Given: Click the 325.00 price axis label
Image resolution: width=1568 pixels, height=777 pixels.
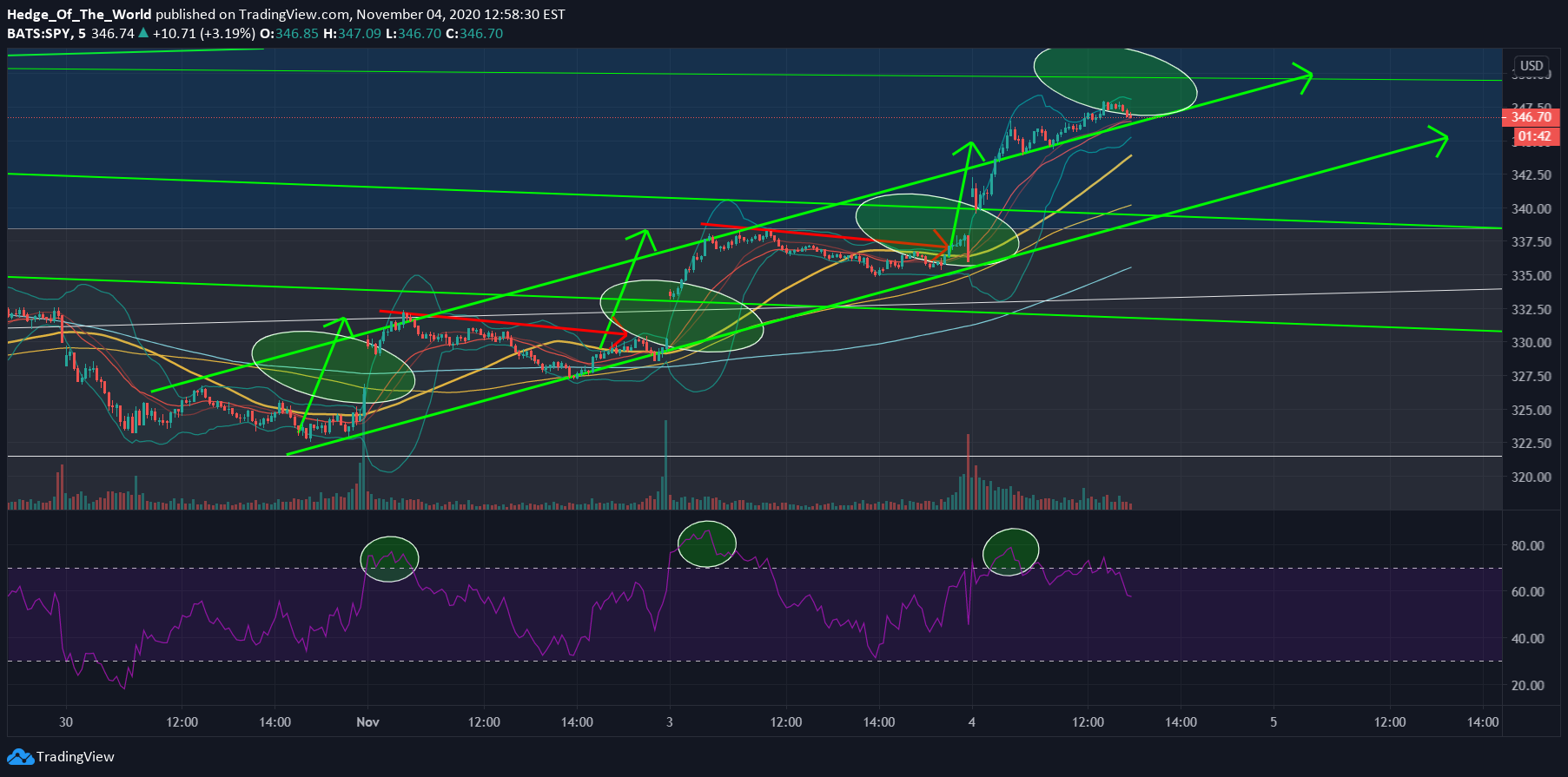Looking at the screenshot, I should point(1532,410).
